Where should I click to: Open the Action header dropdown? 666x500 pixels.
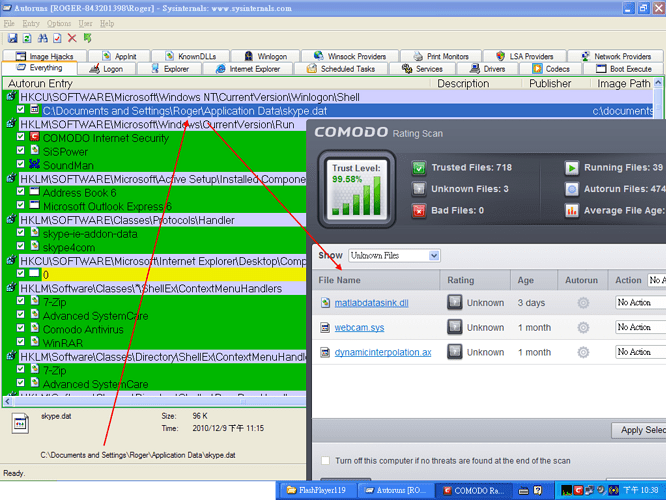tap(657, 280)
